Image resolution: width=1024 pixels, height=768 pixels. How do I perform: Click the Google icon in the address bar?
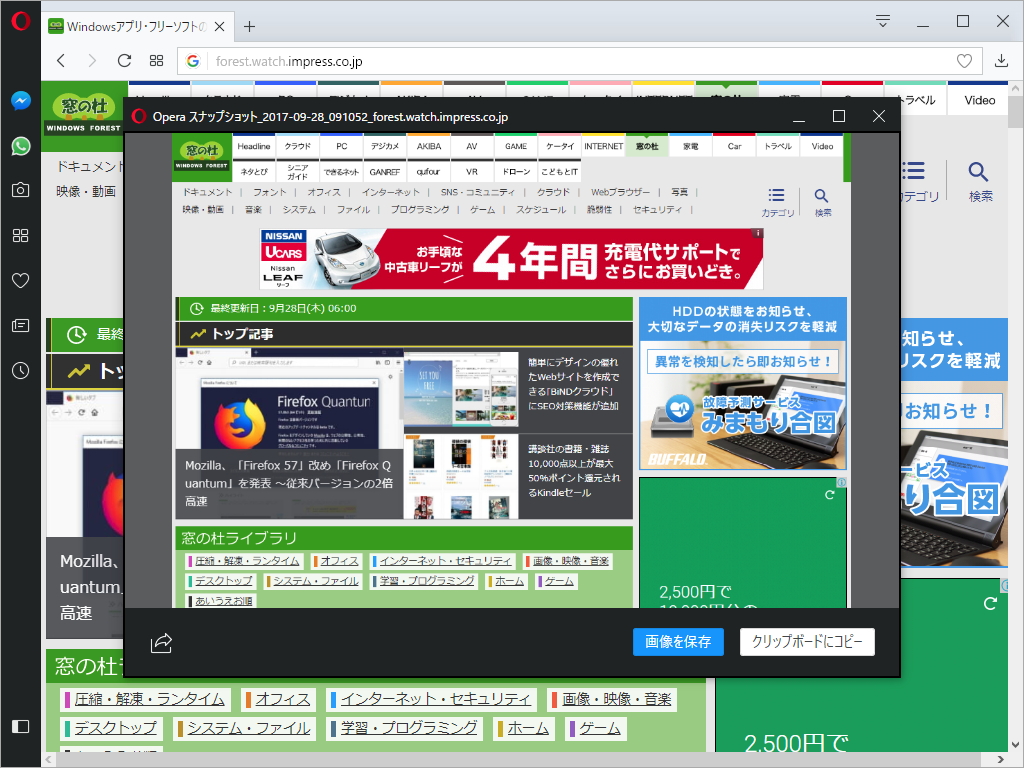(192, 60)
